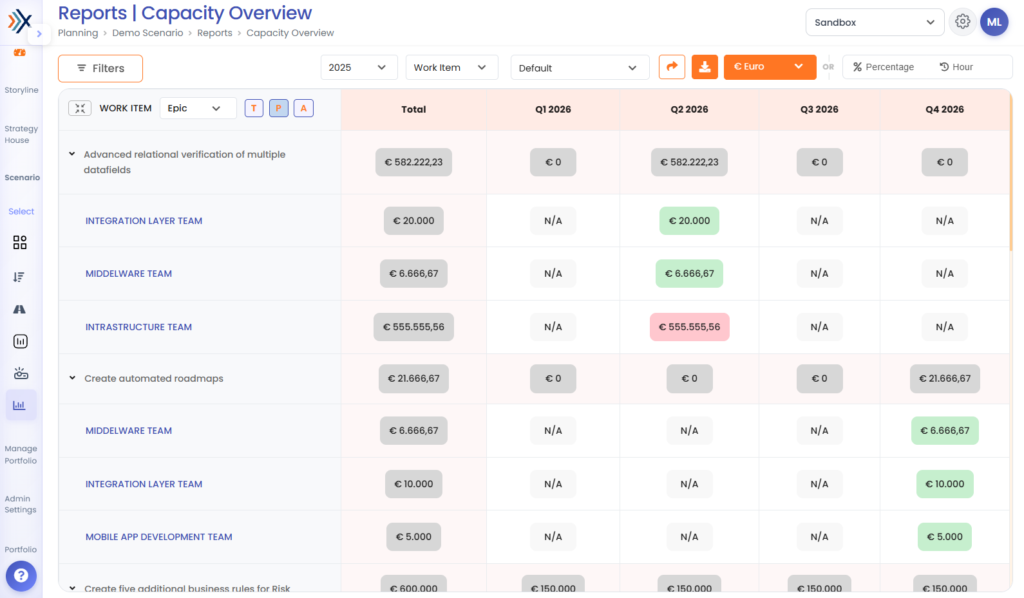Screen dimensions: 1024x598
Task: Open the 2025 year dropdown
Action: [x=359, y=68]
